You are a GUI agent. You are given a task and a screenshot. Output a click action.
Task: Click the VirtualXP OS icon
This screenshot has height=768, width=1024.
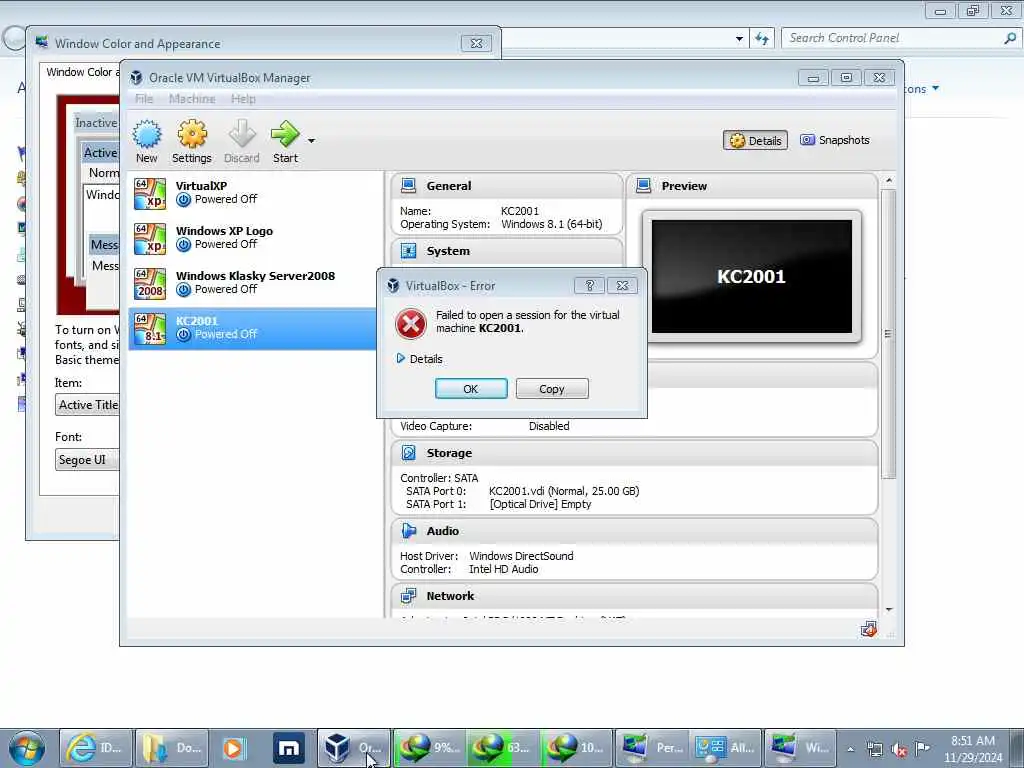click(x=150, y=193)
